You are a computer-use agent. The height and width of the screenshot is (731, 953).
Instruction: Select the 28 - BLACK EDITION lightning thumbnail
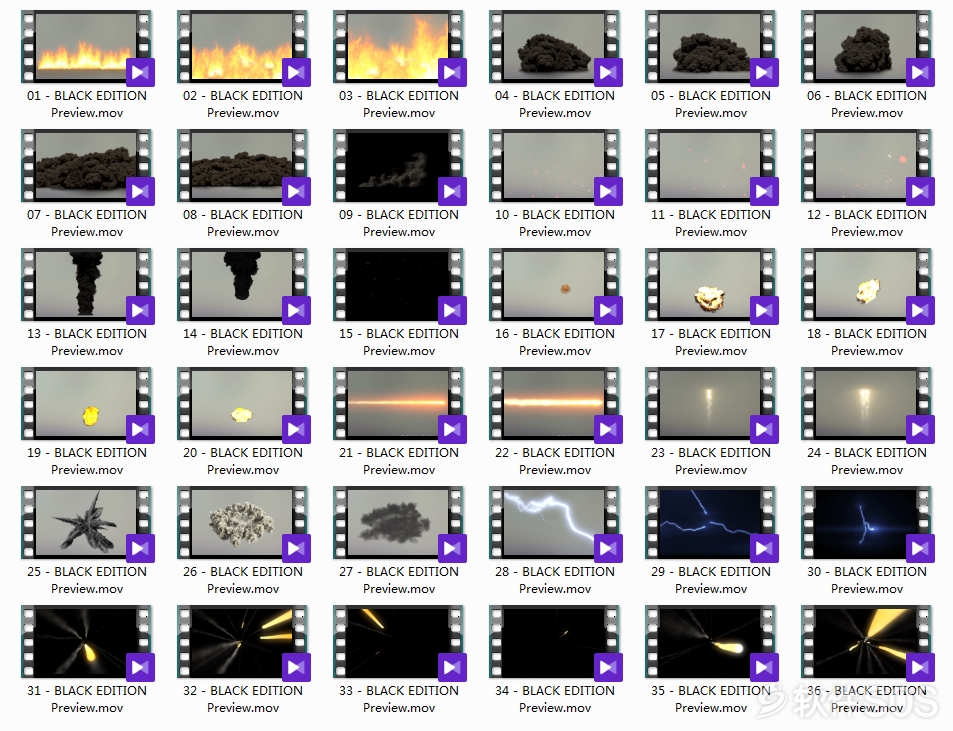(554, 523)
